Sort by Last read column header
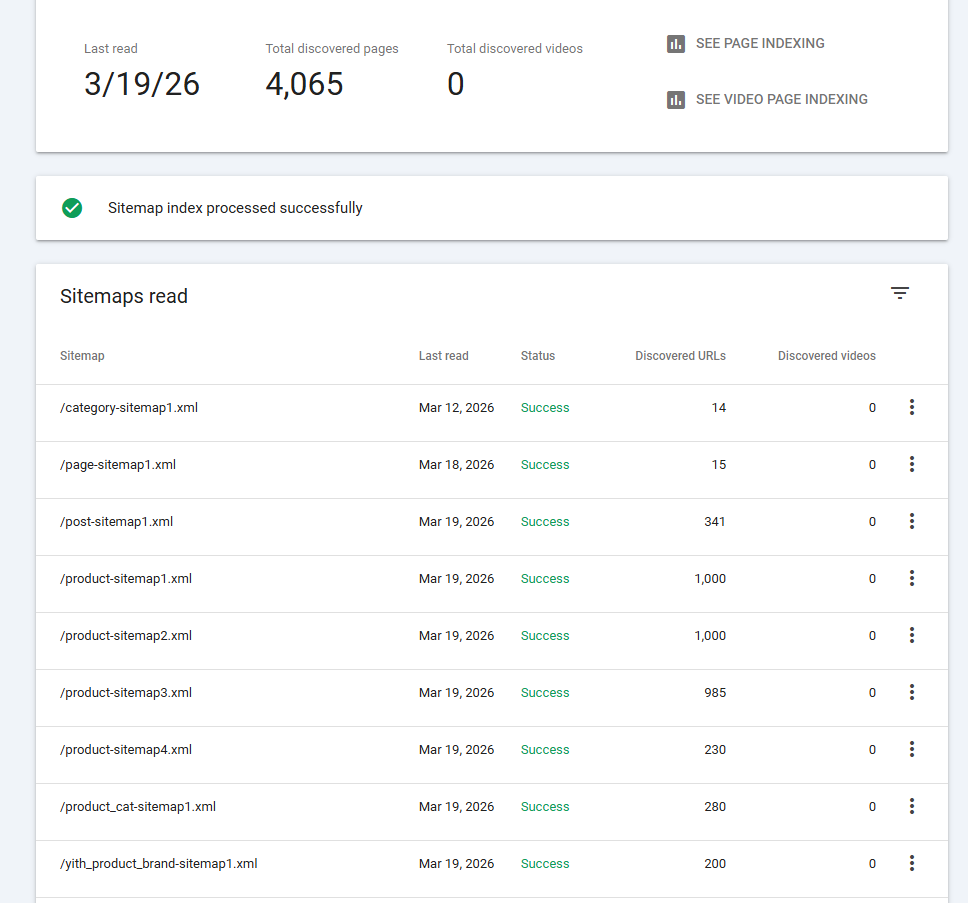Image resolution: width=968 pixels, height=903 pixels. [443, 356]
